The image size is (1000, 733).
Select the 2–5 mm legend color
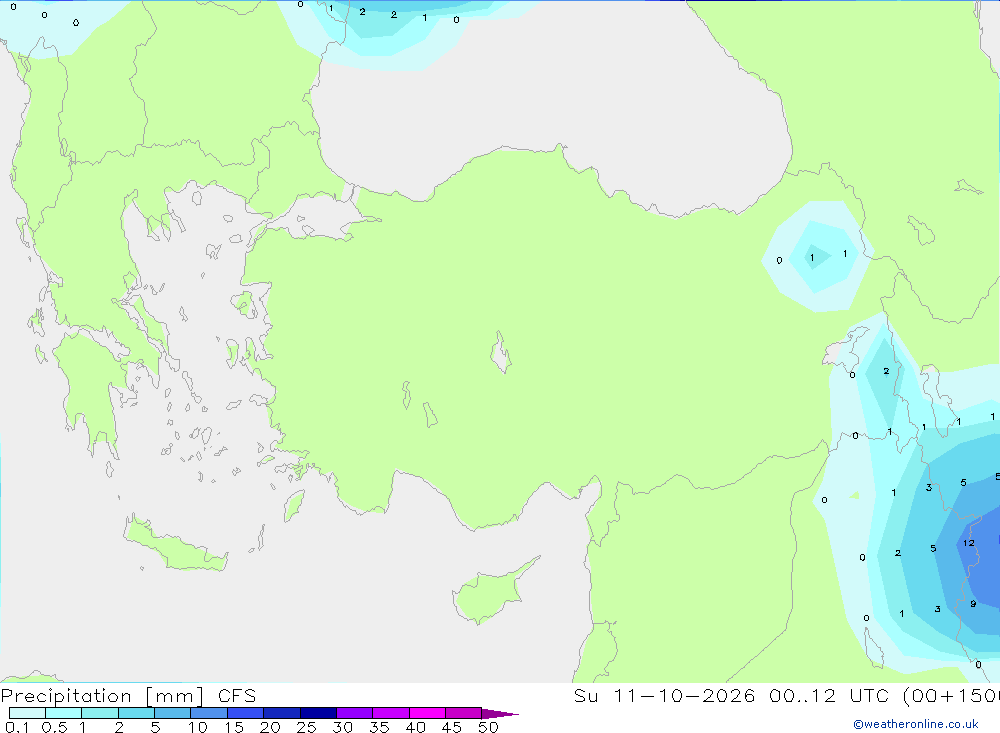tap(136, 713)
